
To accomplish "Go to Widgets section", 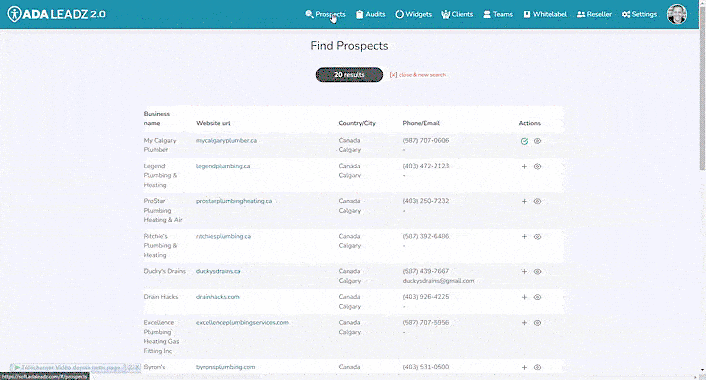I will [413, 14].
